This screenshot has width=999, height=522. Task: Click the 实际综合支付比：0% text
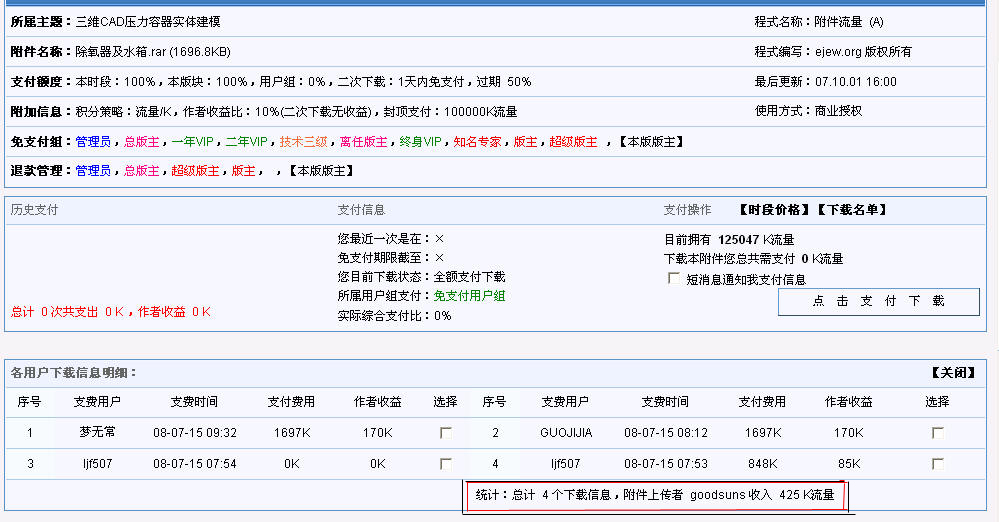(394, 315)
